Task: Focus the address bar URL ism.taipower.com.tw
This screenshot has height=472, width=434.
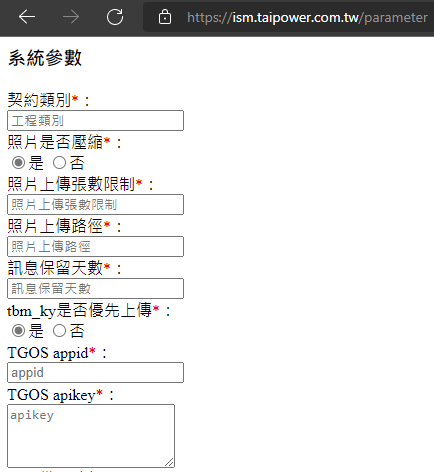Action: pos(307,17)
